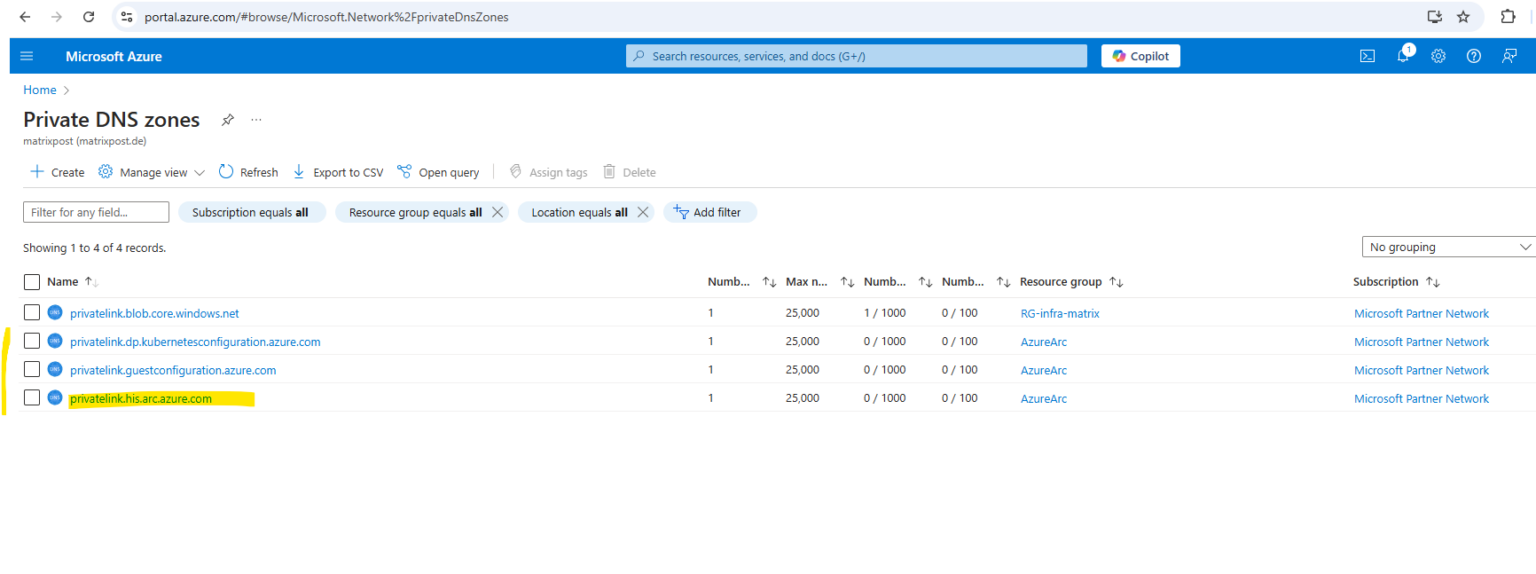Image resolution: width=1536 pixels, height=574 pixels.
Task: Open the Azure portal hamburger menu
Action: [27, 56]
